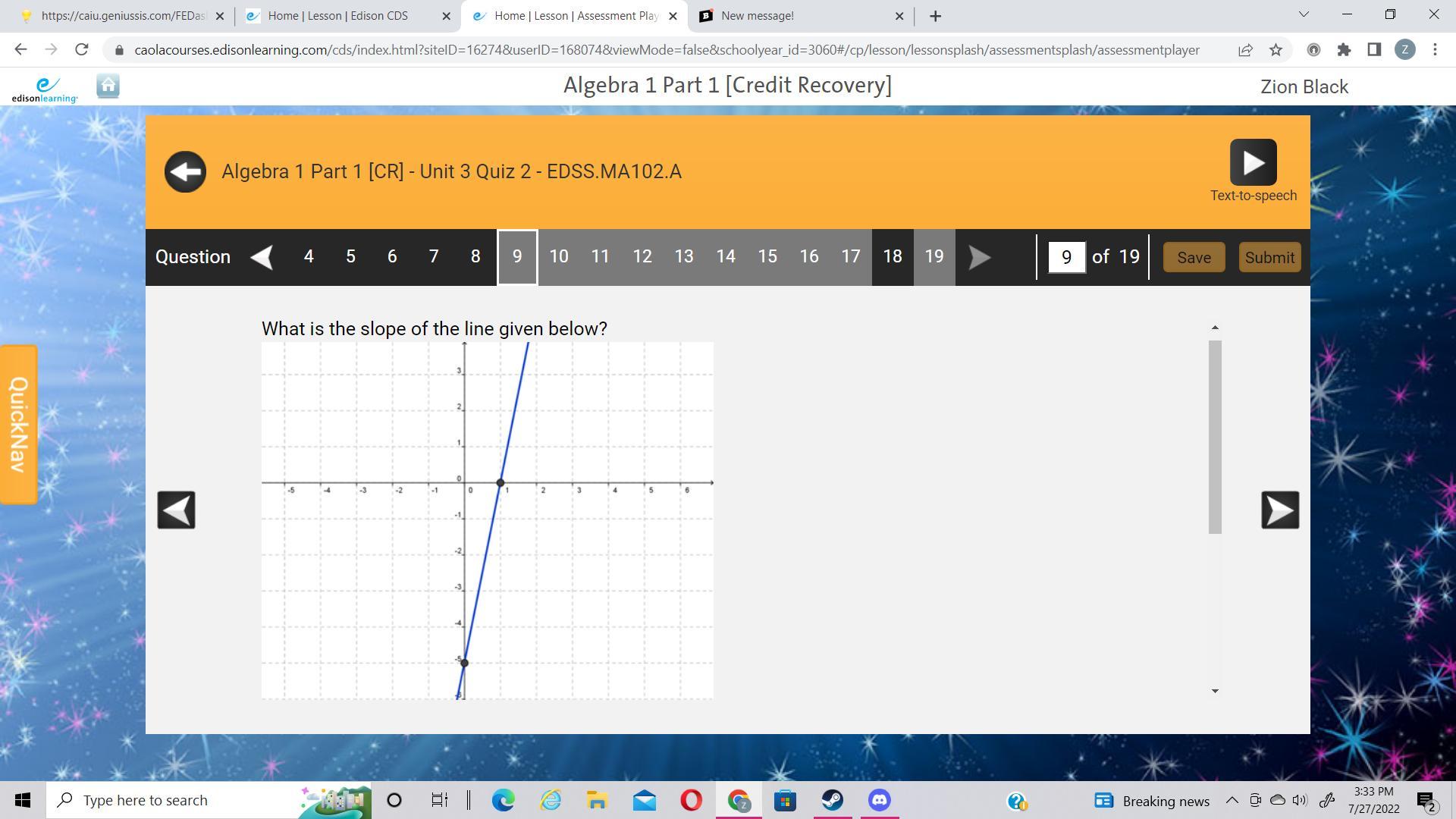
Task: Select question 18 in the question bar
Action: tap(893, 257)
